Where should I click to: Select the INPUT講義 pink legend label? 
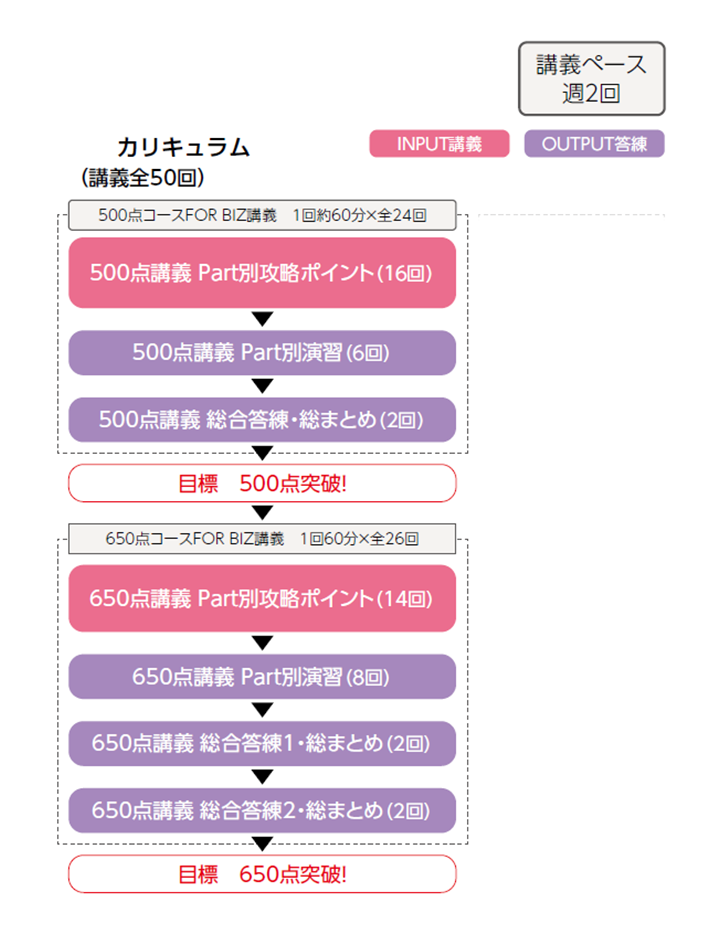click(x=440, y=144)
